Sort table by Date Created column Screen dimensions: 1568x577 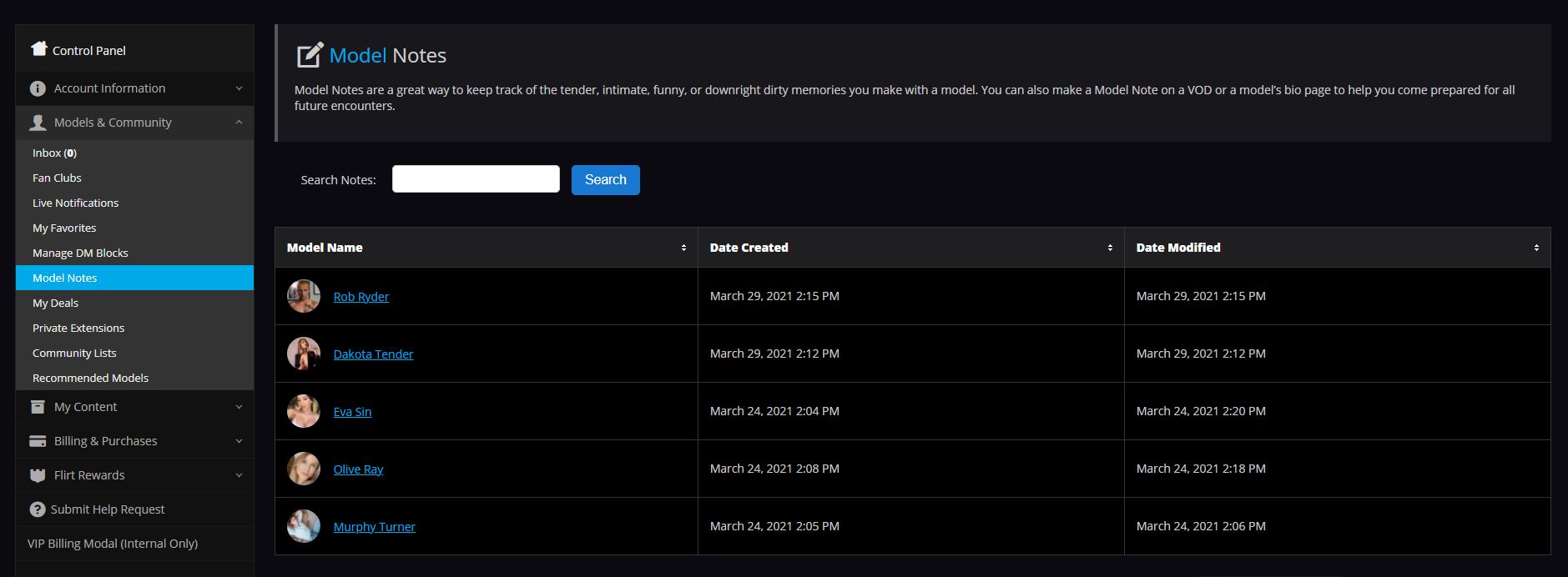[1110, 248]
